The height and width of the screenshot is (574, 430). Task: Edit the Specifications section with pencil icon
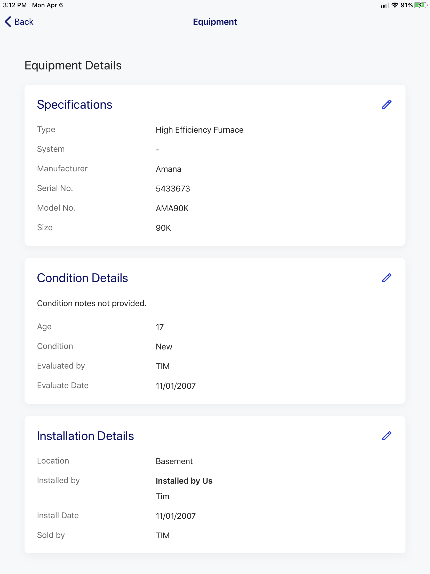[x=386, y=105]
